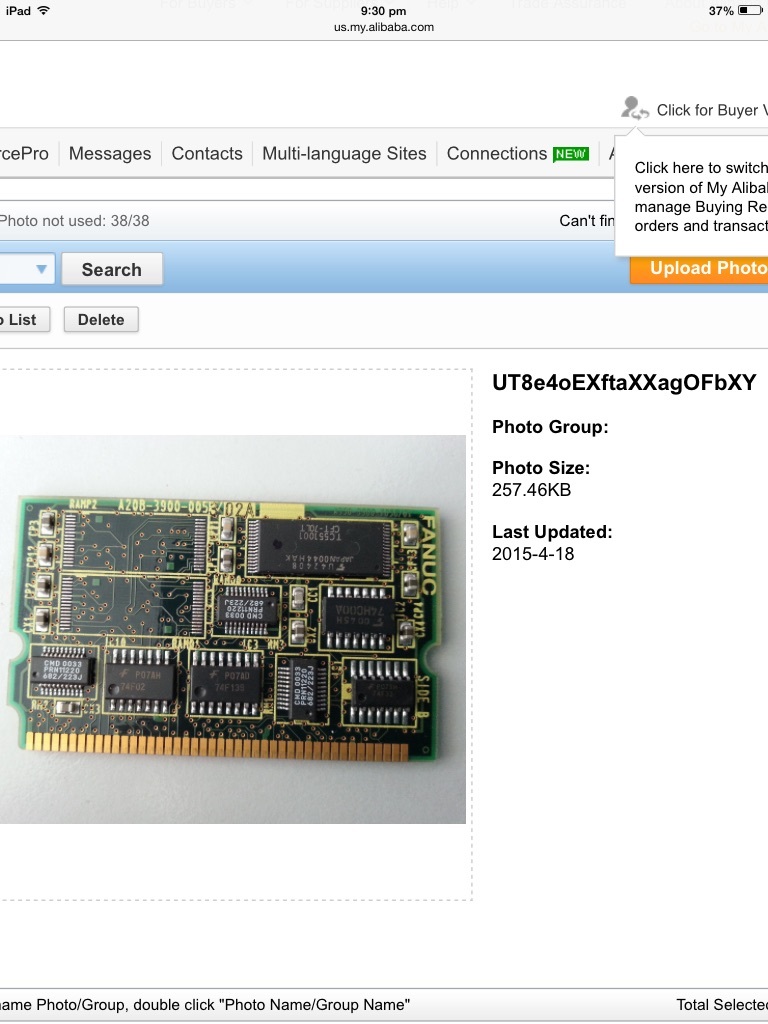Click the green NEW badge next to Connections
The image size is (768, 1024).
pos(571,154)
